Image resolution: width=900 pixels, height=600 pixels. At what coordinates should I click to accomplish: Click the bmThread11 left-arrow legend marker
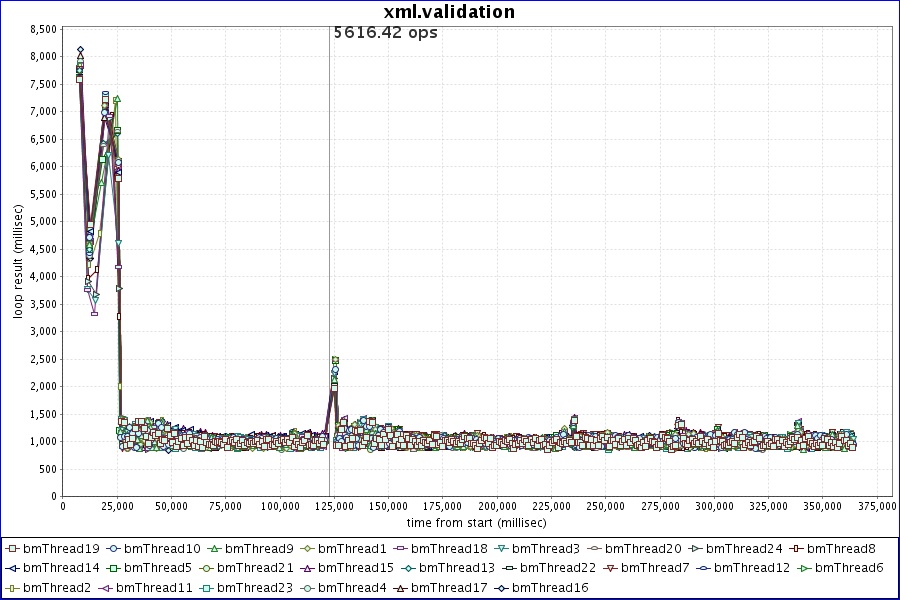(x=105, y=587)
